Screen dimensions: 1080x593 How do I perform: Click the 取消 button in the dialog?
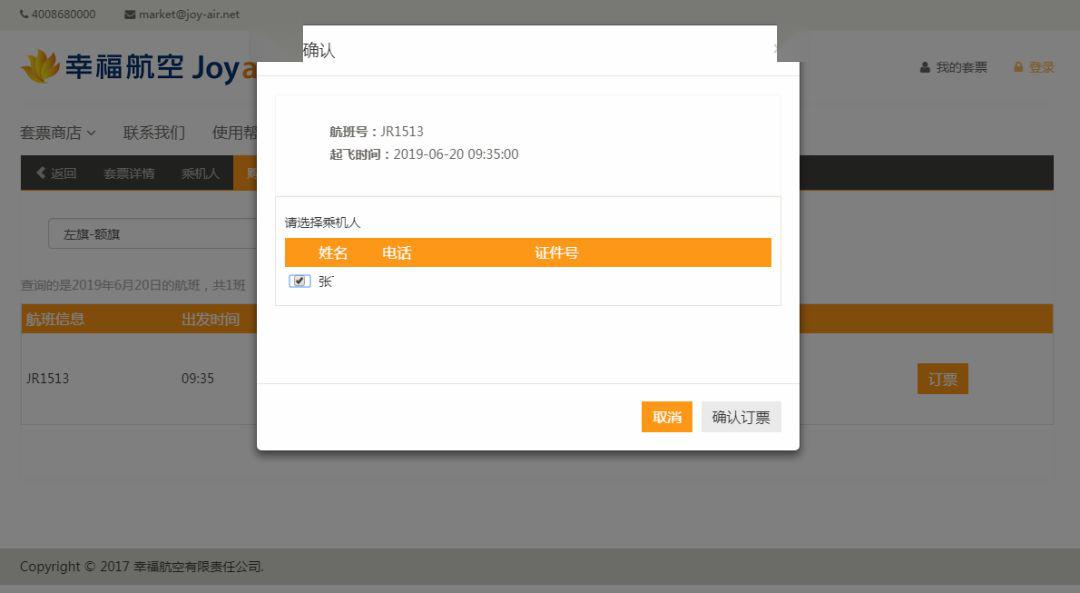click(666, 417)
